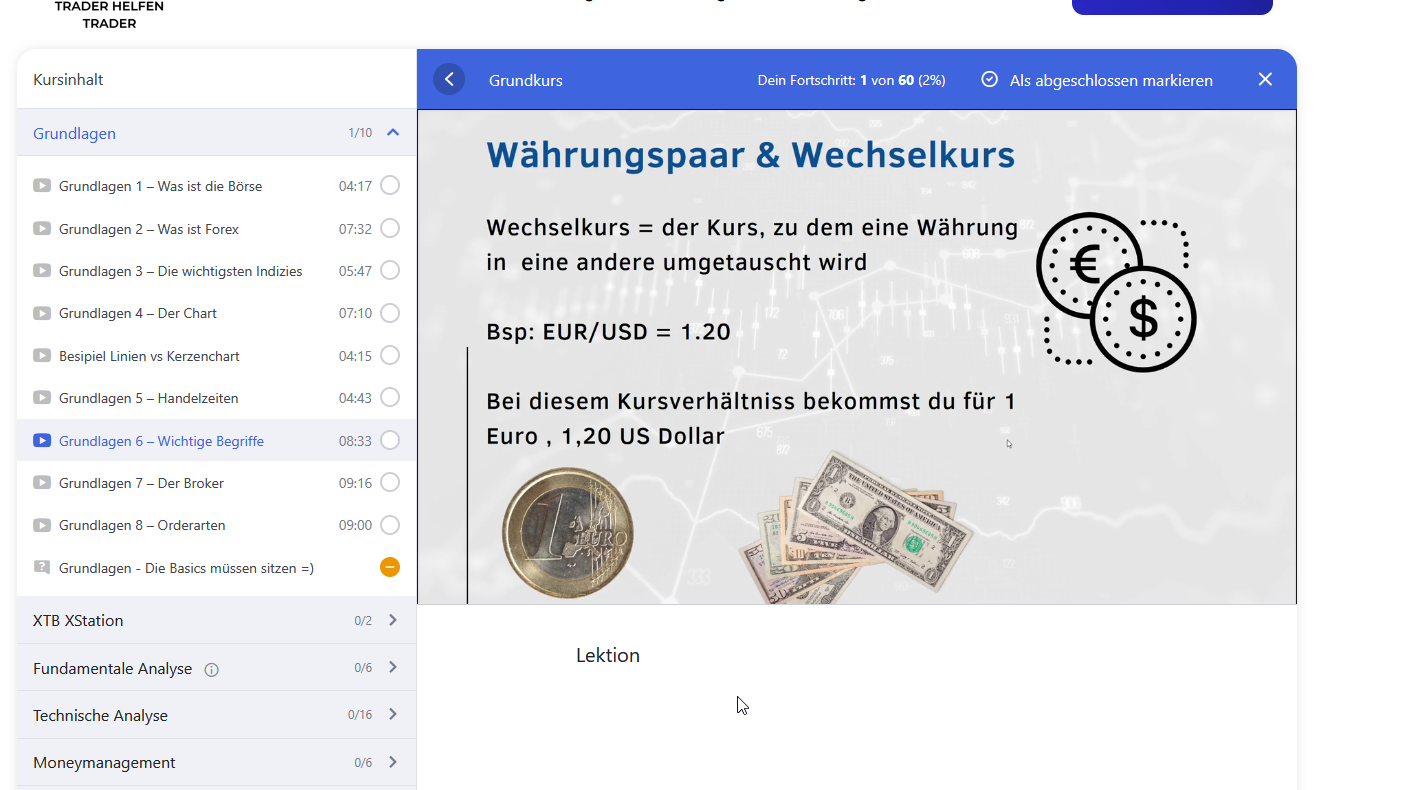This screenshot has height=790, width=1423.
Task: Click video icon for Grundlagen 7 – Der Broker
Action: (x=42, y=483)
